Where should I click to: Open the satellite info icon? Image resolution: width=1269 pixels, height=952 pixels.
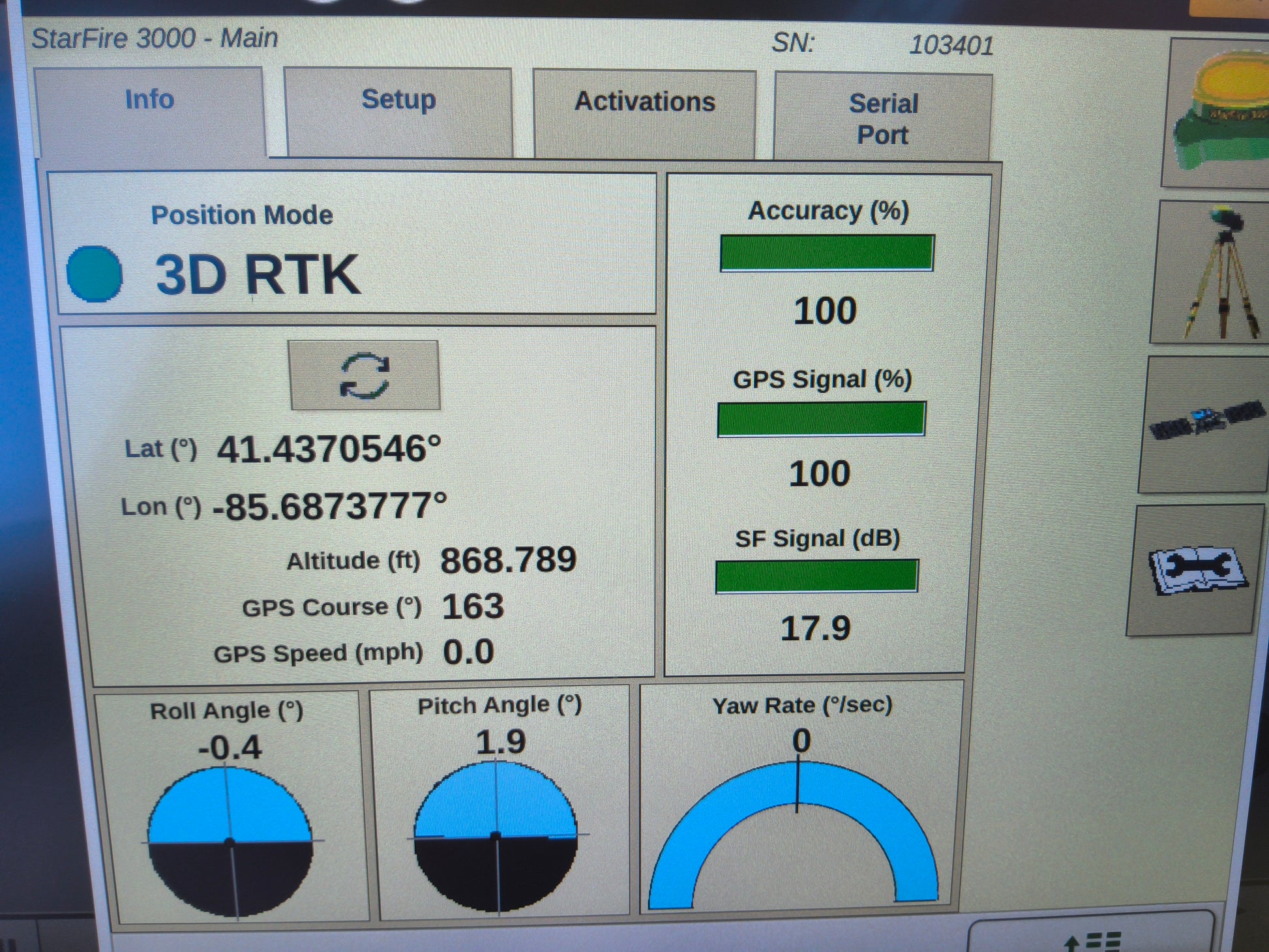(1205, 424)
